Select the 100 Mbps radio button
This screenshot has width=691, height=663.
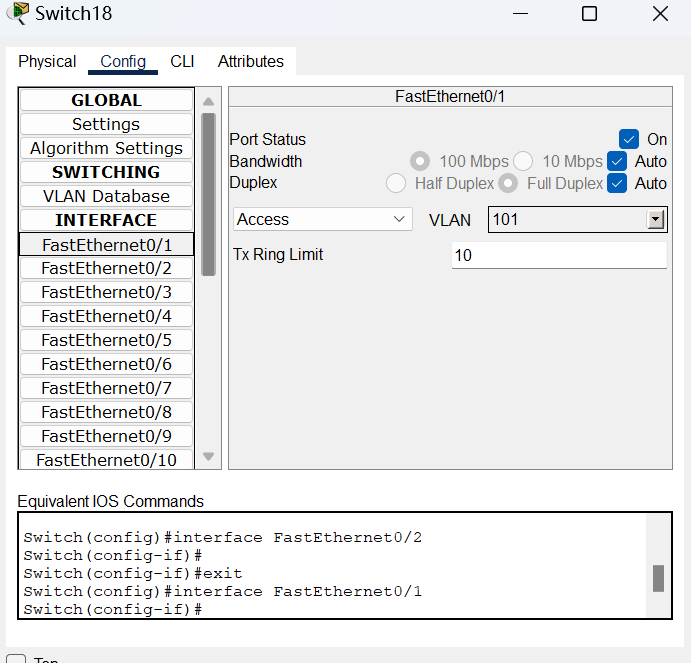pyautogui.click(x=420, y=161)
